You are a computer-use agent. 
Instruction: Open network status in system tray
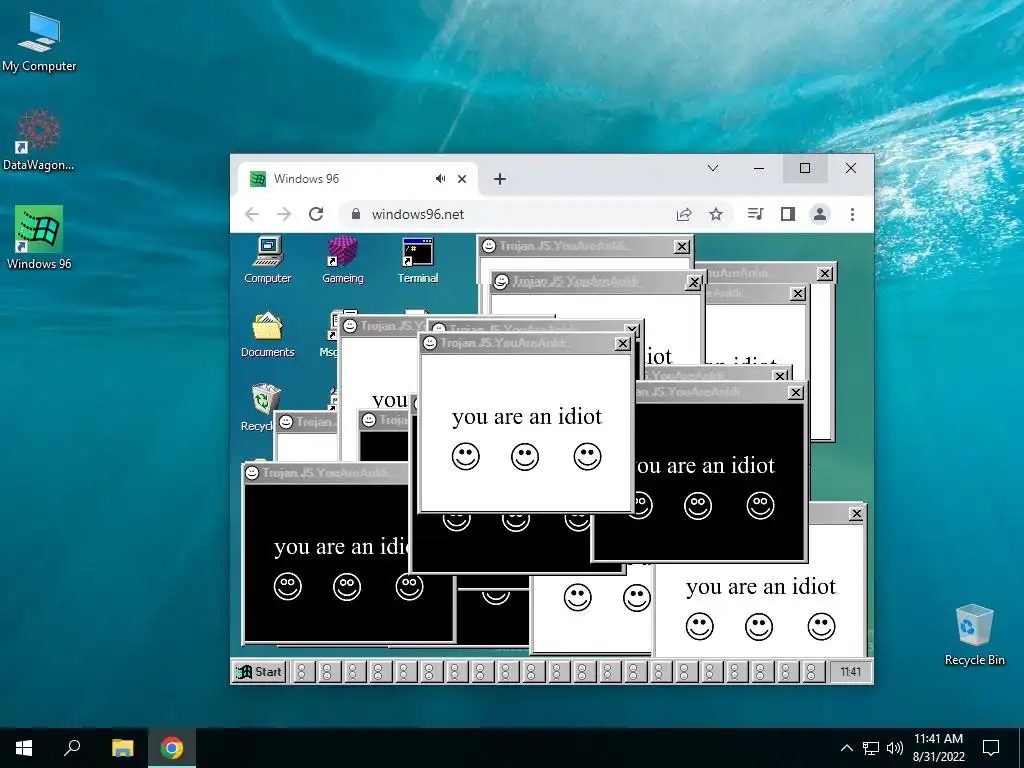pyautogui.click(x=871, y=748)
